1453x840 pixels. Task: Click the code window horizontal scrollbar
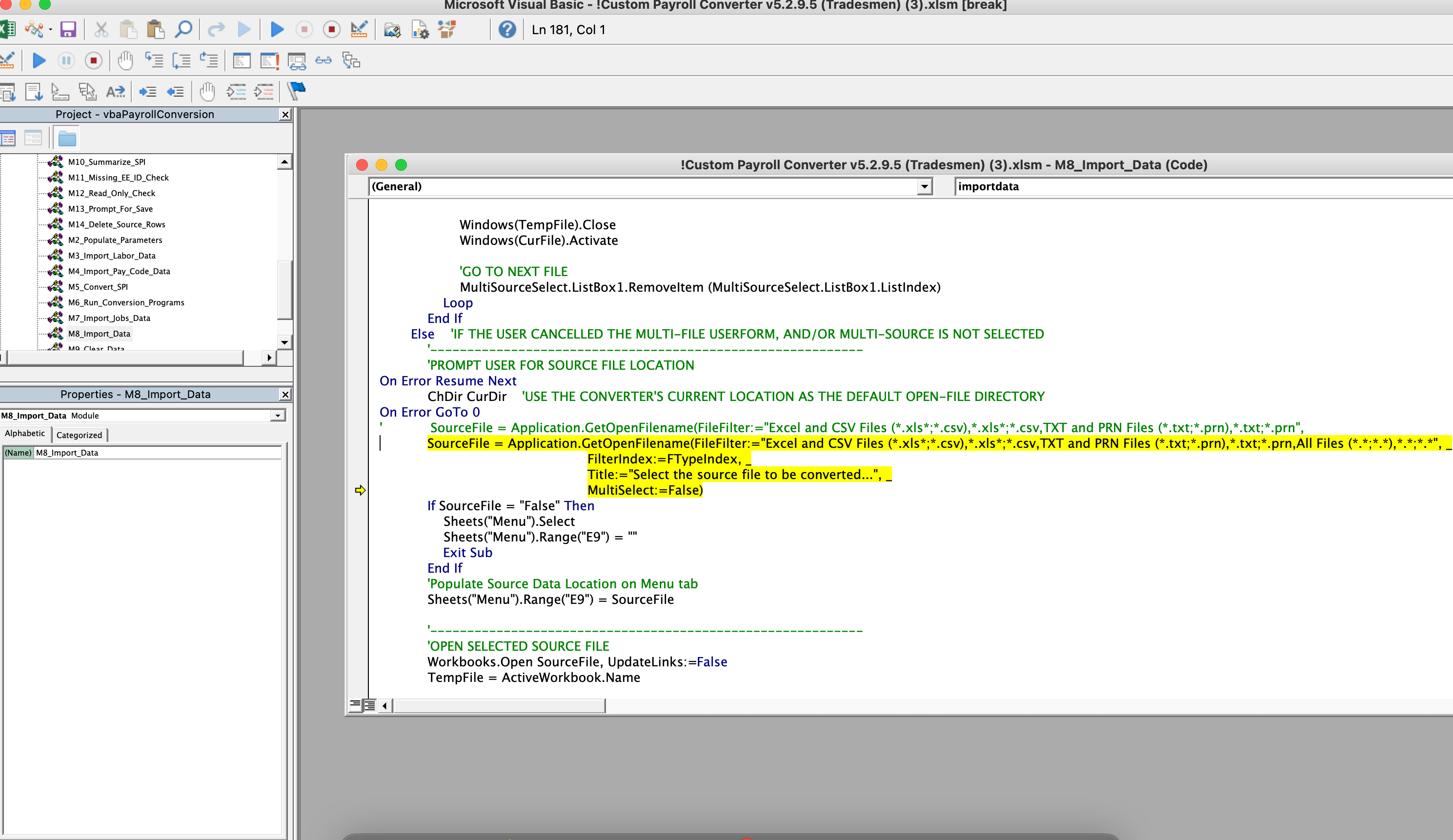coord(499,705)
